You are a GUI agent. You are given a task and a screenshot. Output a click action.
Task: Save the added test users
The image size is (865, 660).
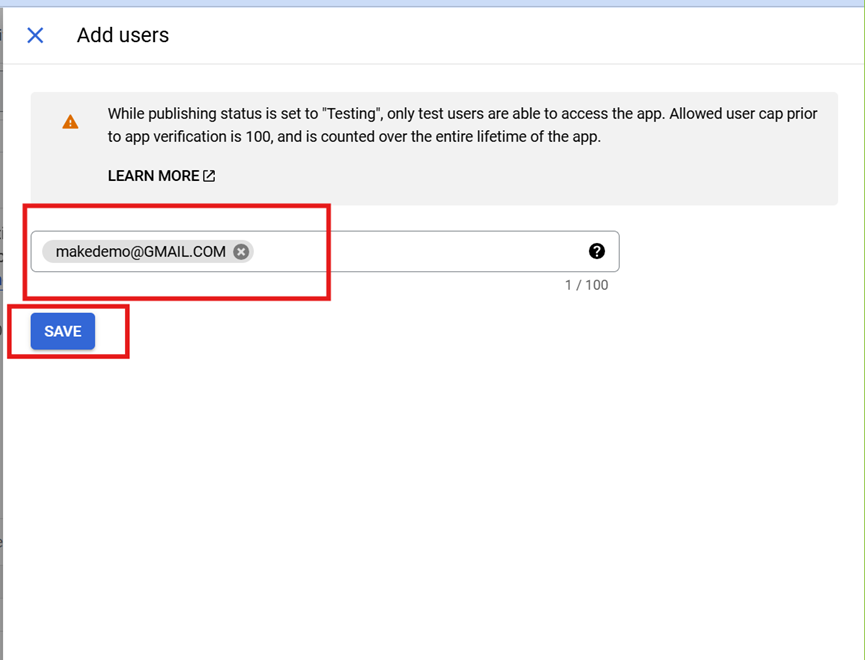63,332
